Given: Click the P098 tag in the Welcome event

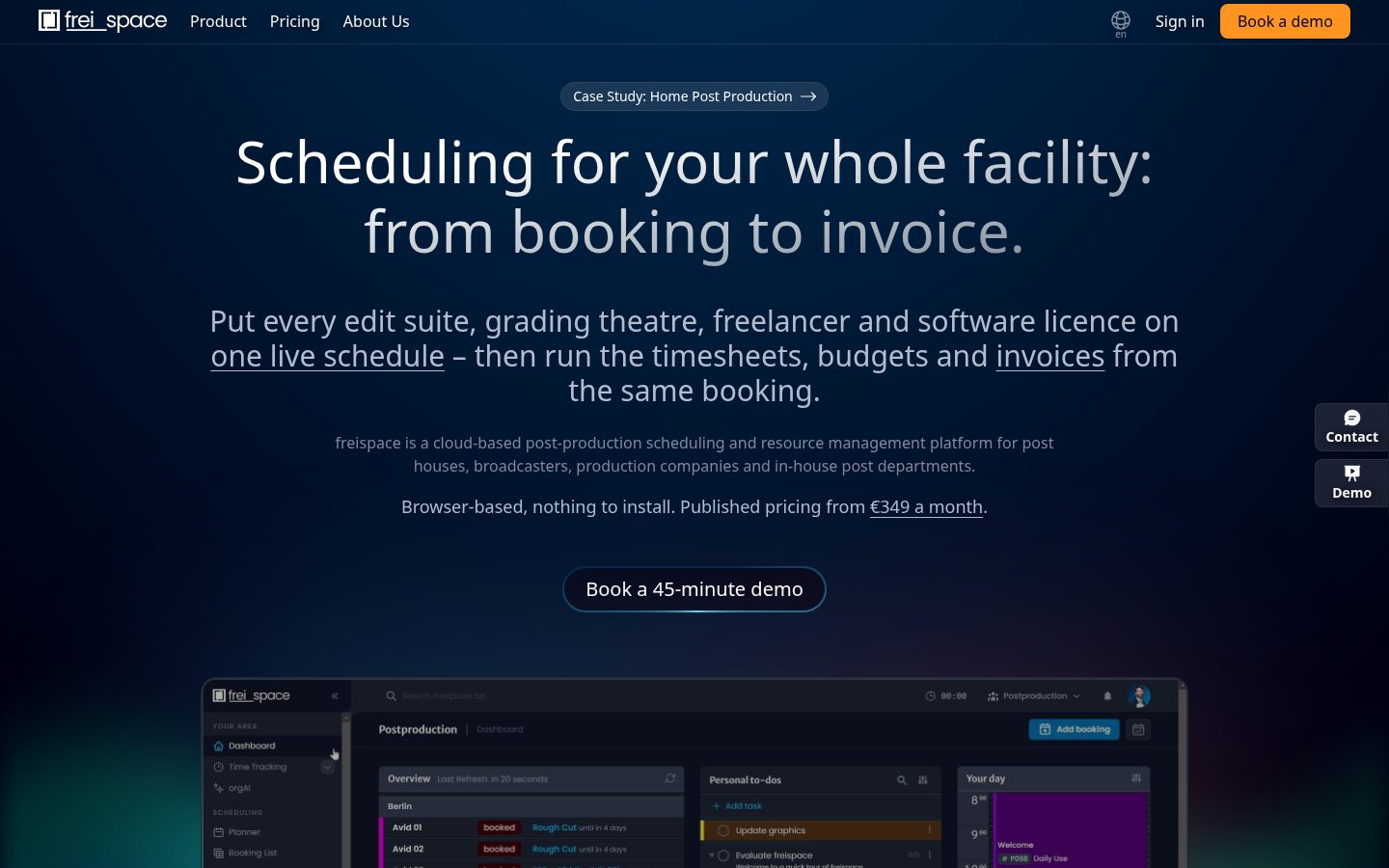Looking at the screenshot, I should click(1014, 858).
